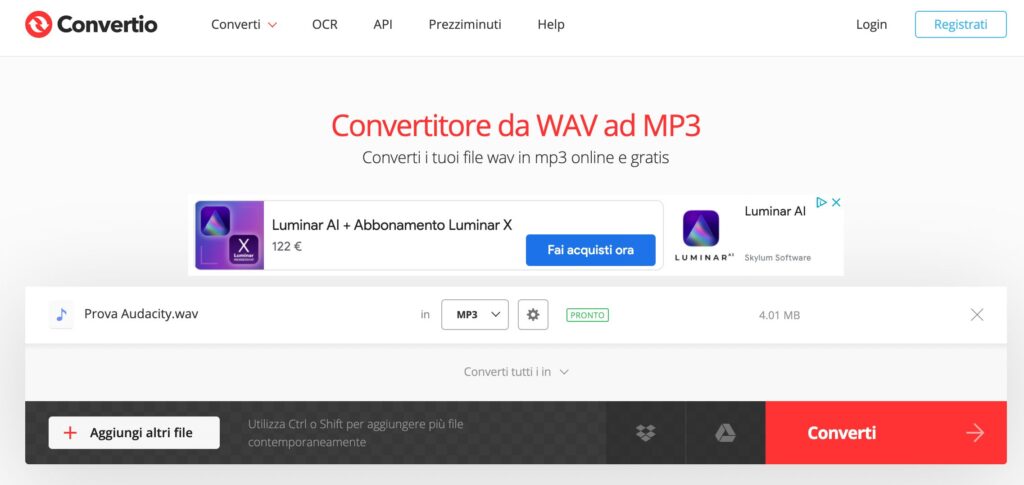Open the API menu item
1024x485 pixels.
383,25
